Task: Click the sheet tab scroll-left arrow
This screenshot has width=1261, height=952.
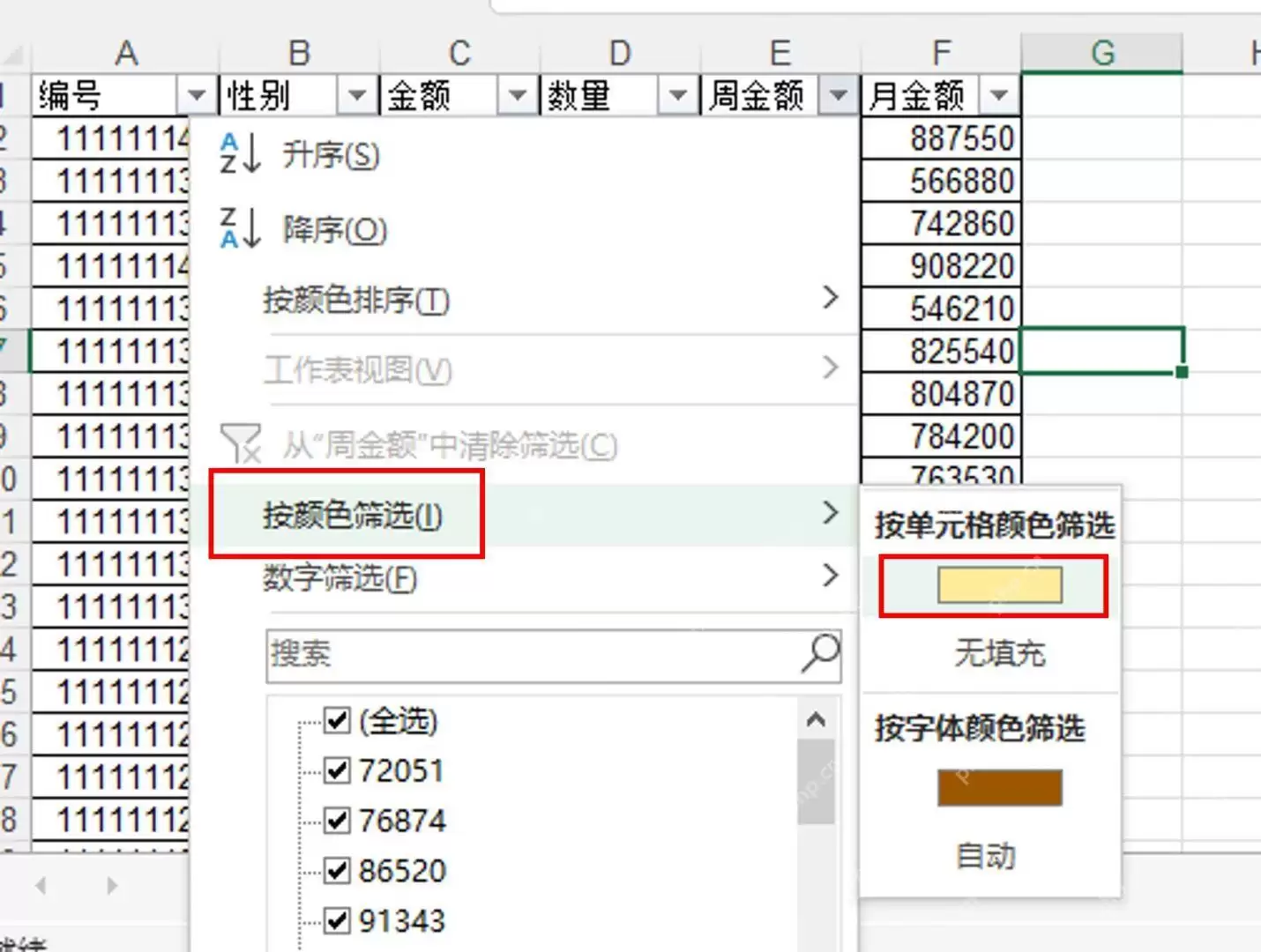Action: (x=41, y=885)
